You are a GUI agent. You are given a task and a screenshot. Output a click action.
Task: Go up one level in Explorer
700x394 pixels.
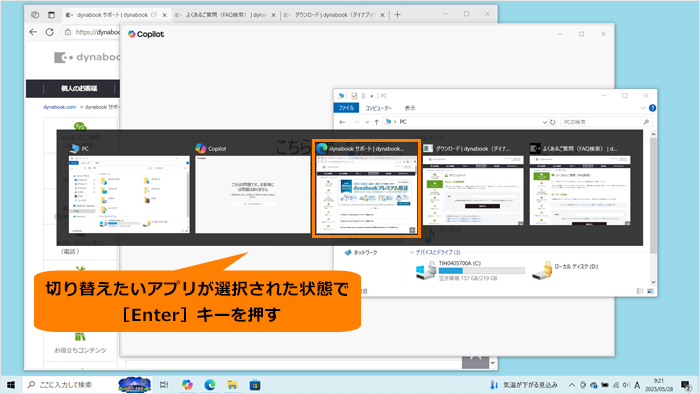click(376, 122)
